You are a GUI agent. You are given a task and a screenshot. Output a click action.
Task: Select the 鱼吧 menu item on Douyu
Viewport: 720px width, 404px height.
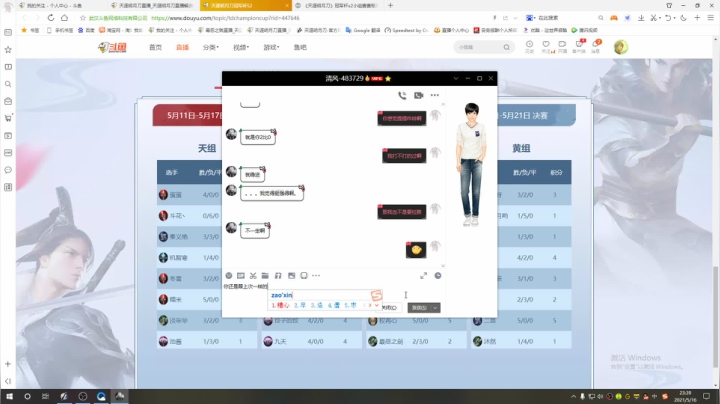[300, 47]
